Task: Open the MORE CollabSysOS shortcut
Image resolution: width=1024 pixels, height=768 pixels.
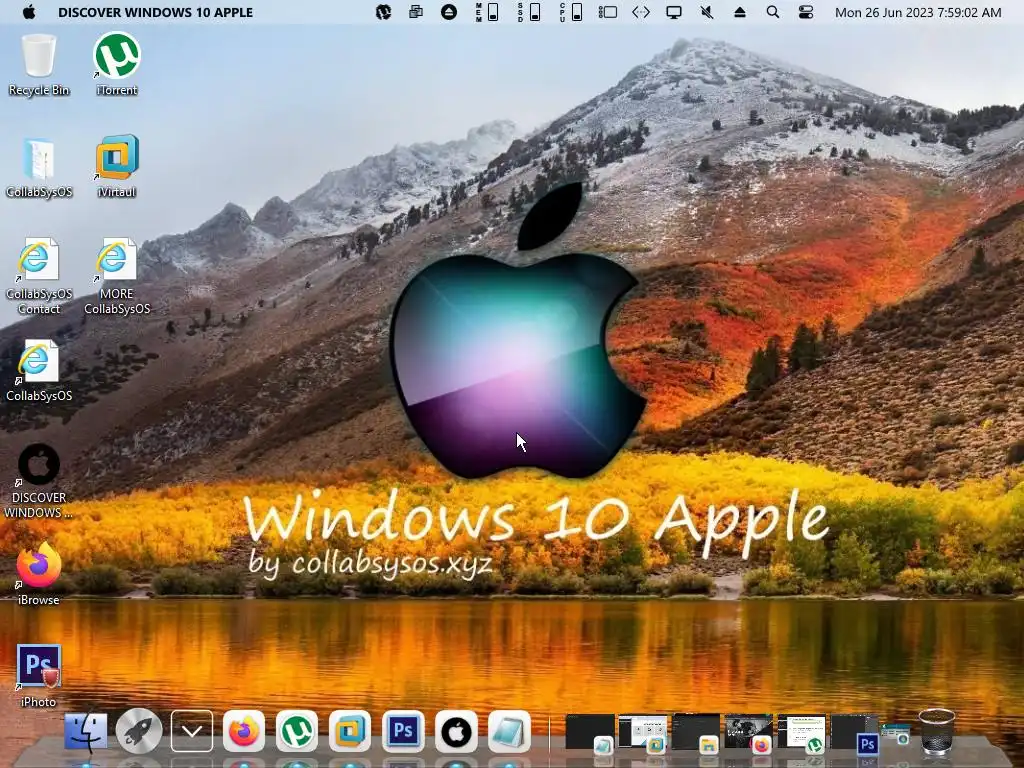Action: click(x=117, y=276)
